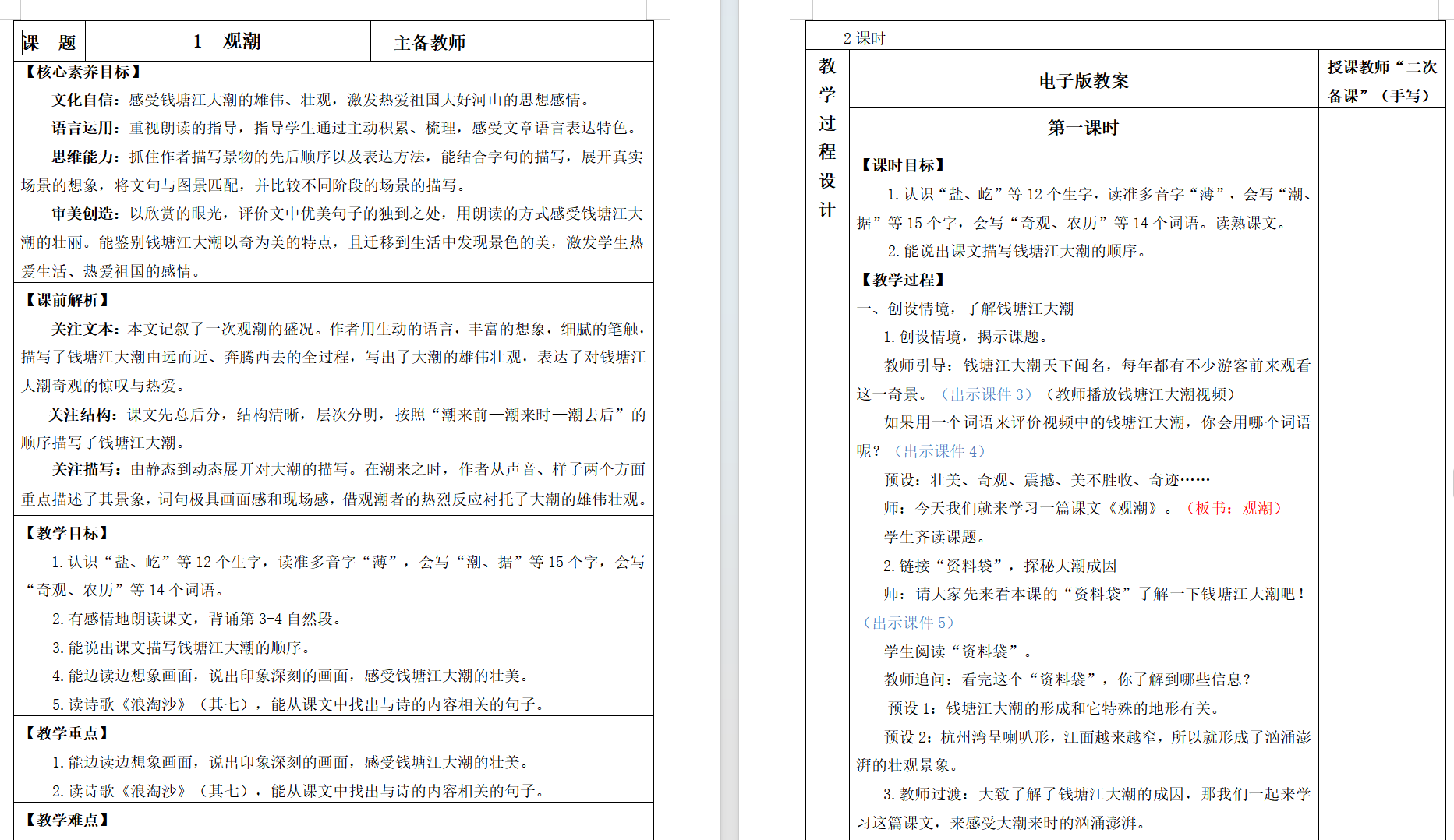1454x840 pixels.
Task: Click the heading '【教学过程】'
Action: pos(904,280)
